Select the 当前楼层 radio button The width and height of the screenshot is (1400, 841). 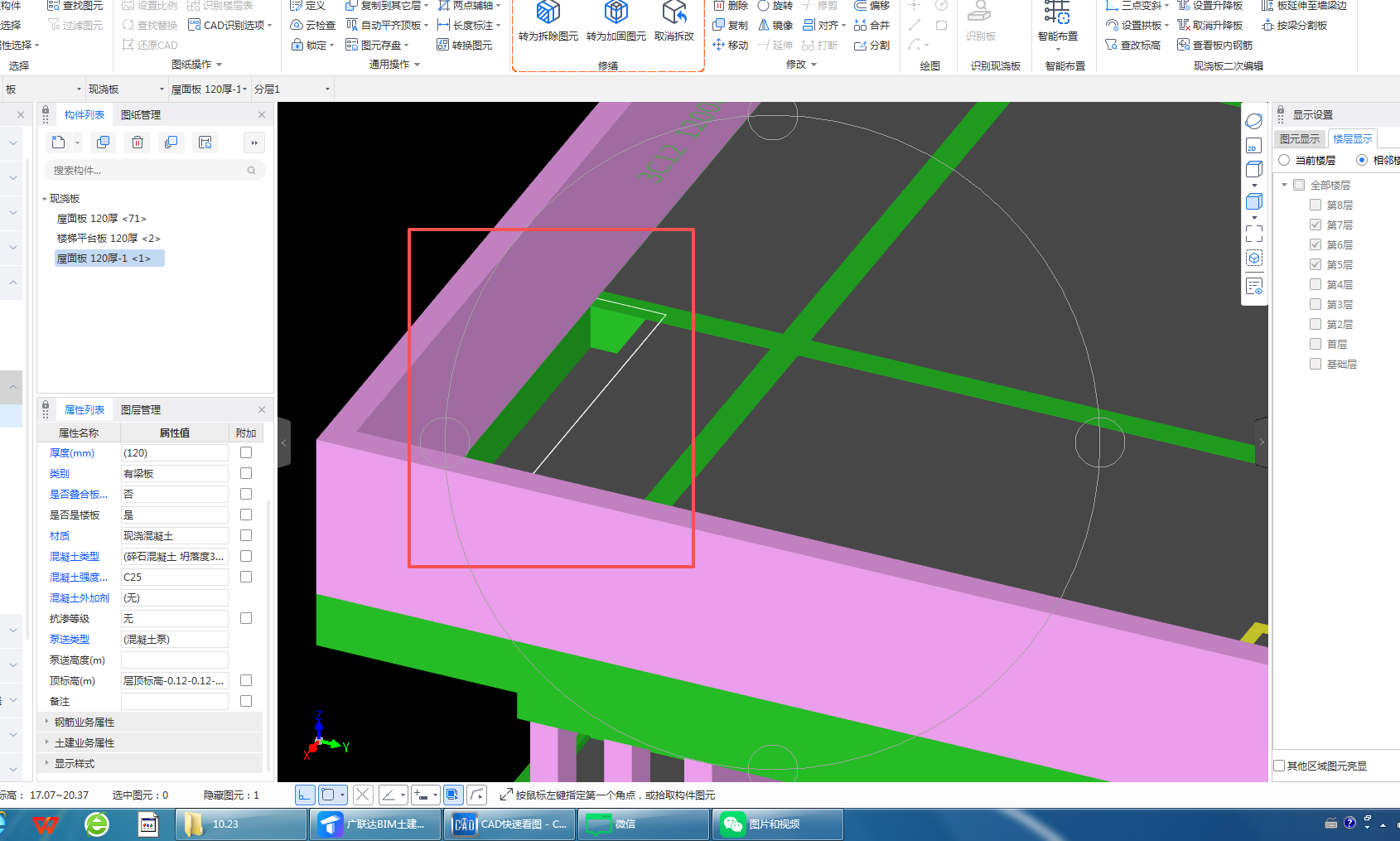1284,160
